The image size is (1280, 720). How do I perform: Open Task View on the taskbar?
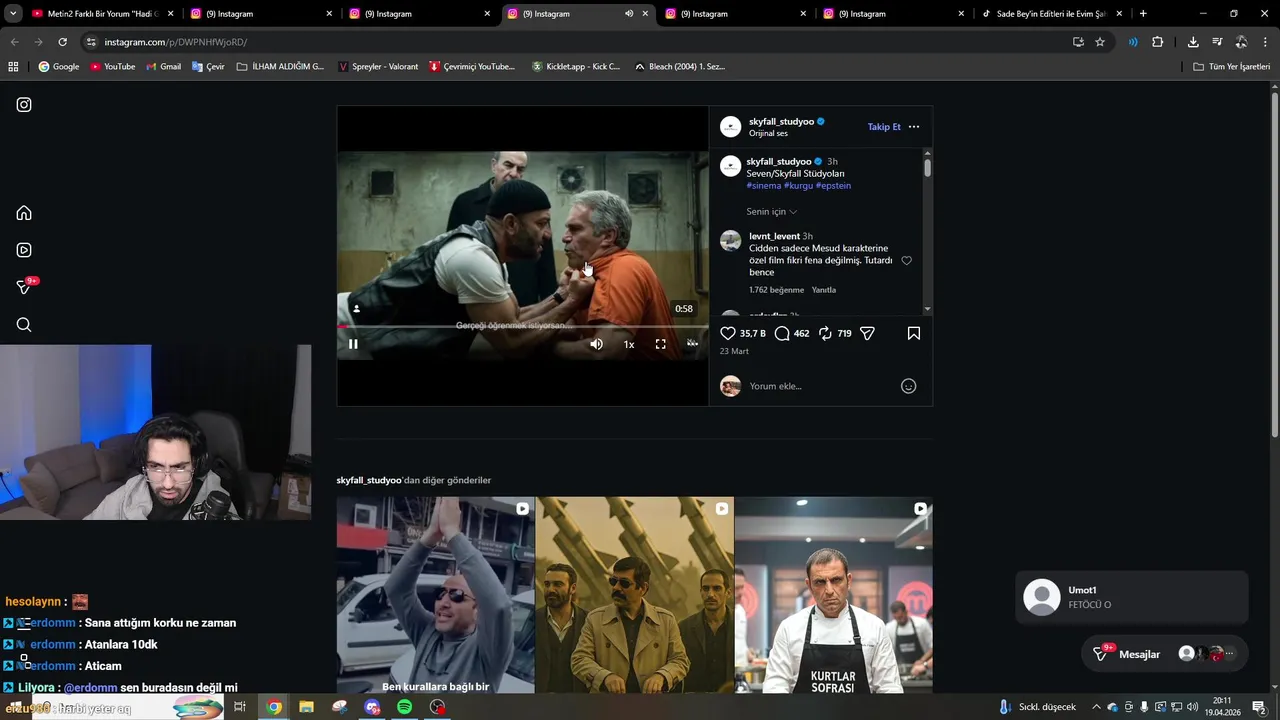click(240, 707)
